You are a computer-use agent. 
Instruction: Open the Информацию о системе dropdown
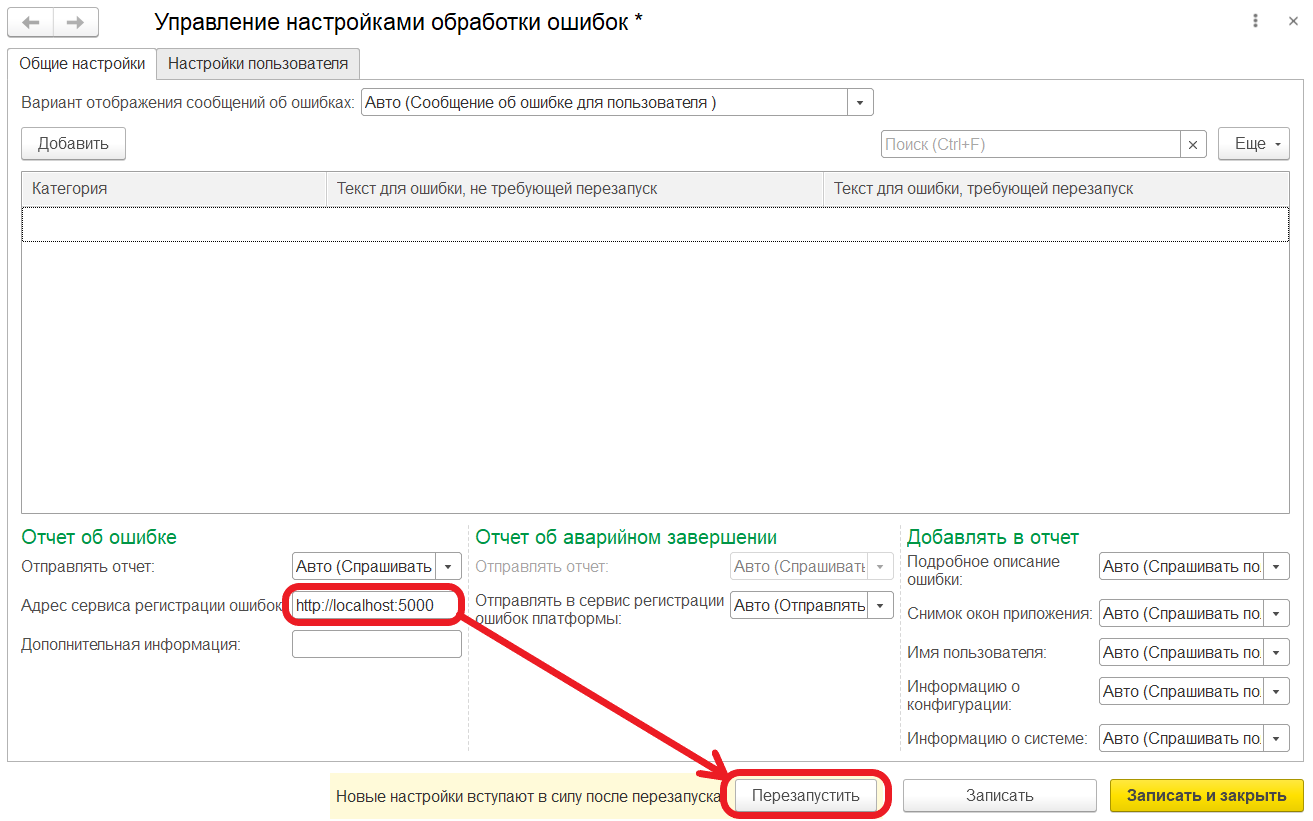click(x=1277, y=739)
